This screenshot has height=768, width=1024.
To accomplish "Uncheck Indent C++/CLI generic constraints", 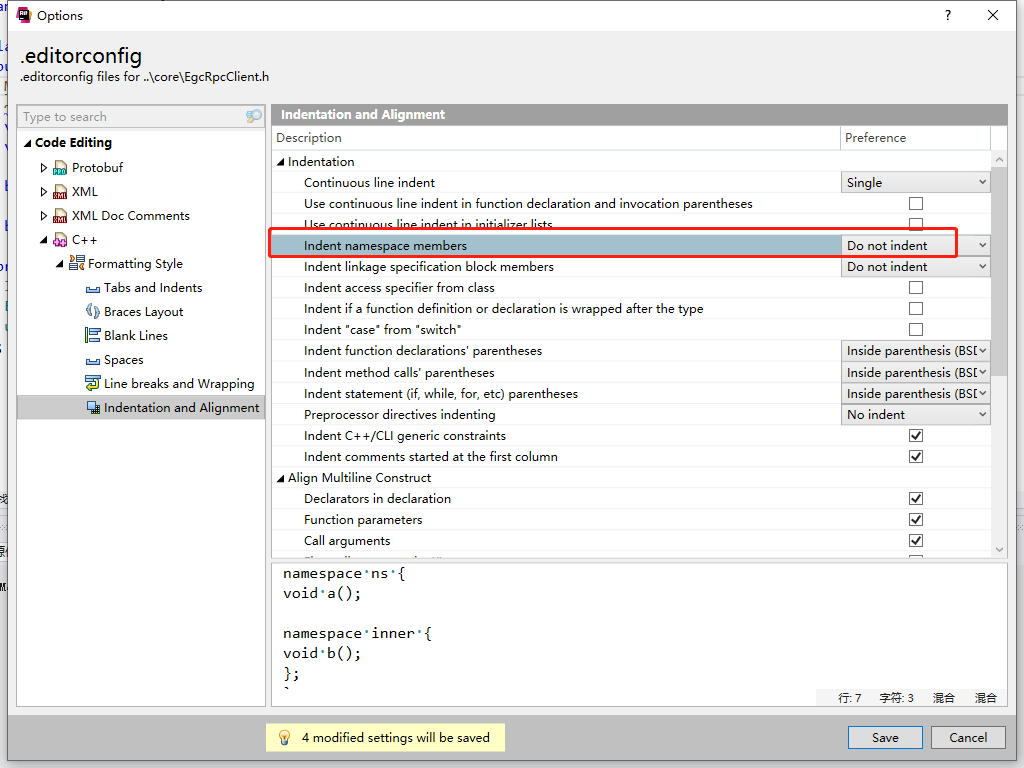I will 916,435.
